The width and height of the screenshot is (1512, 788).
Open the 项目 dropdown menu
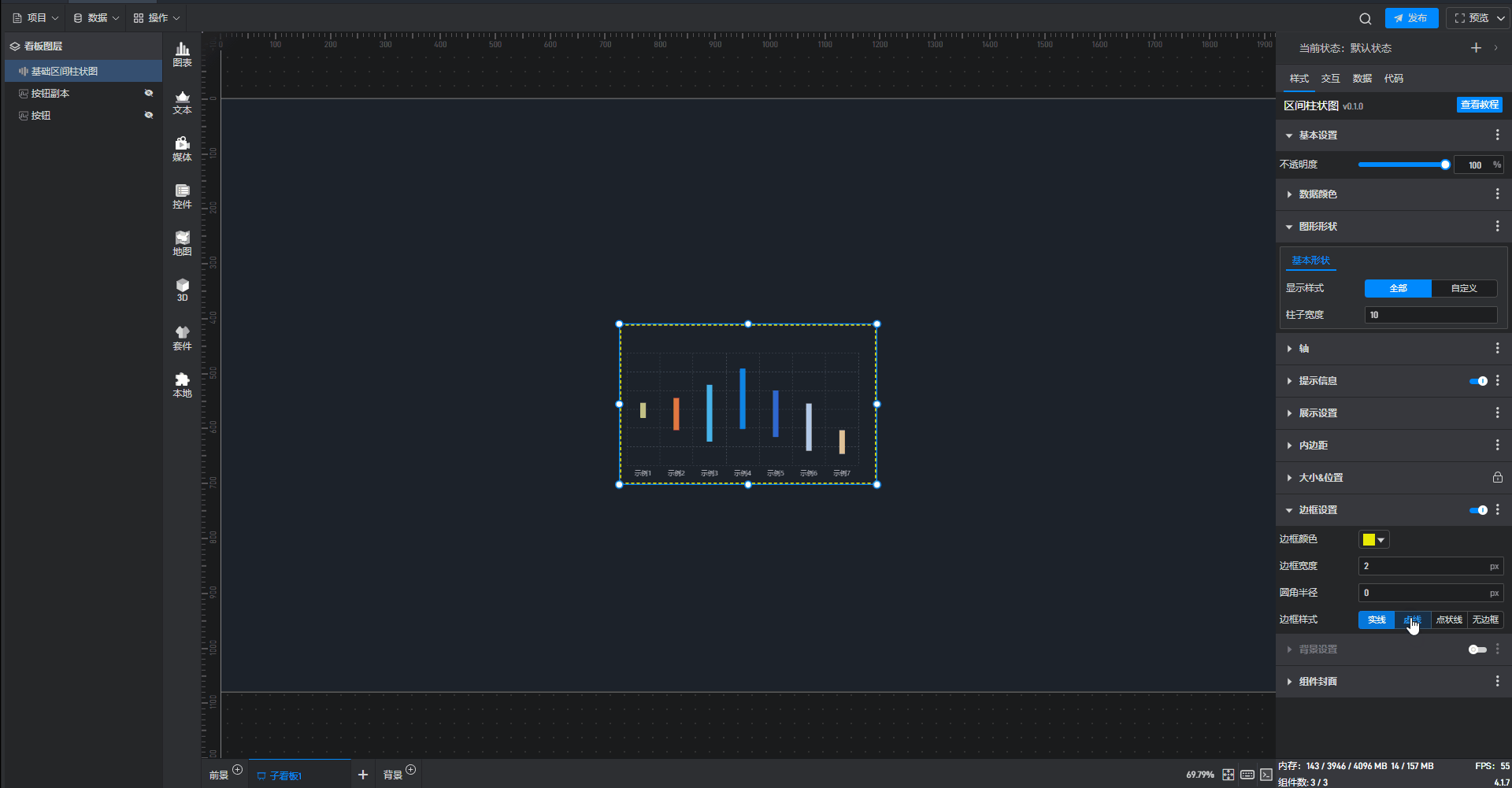pos(36,18)
